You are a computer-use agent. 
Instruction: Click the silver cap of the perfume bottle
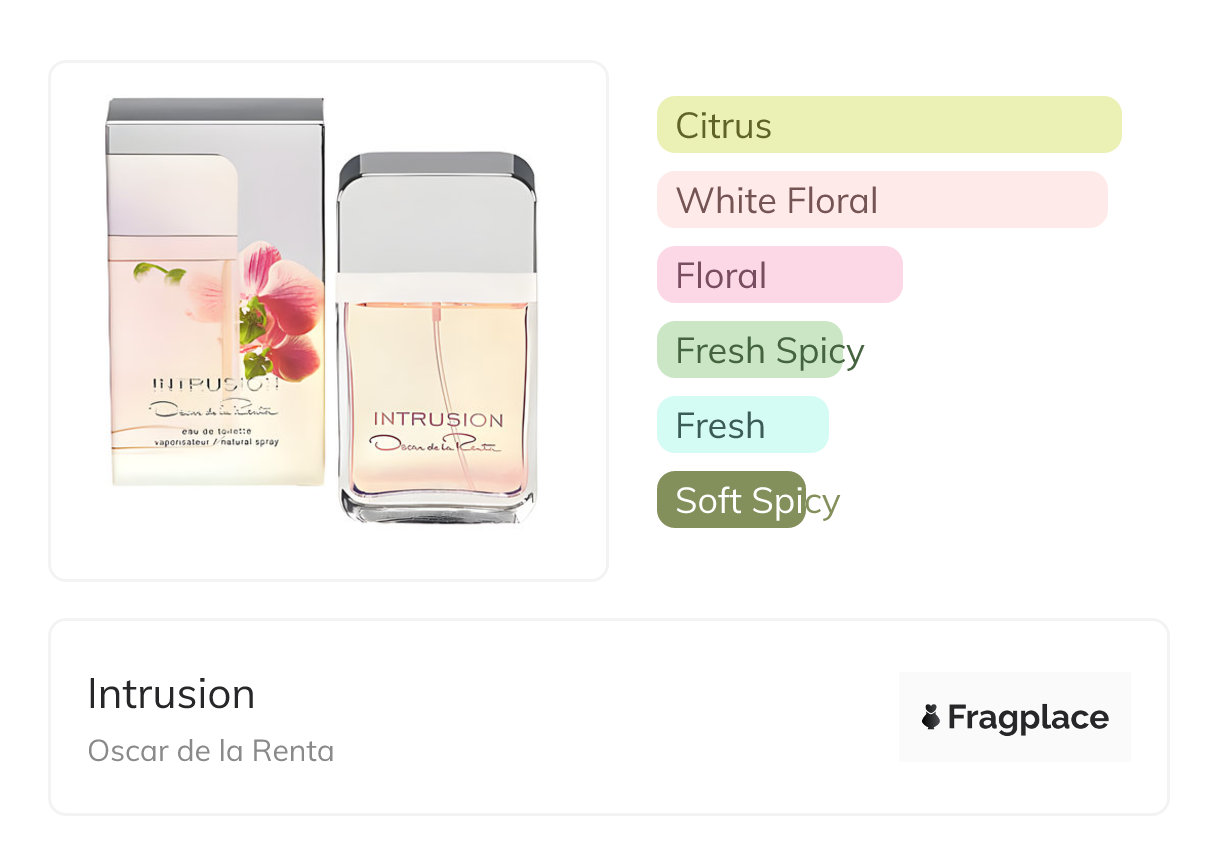coord(436,212)
